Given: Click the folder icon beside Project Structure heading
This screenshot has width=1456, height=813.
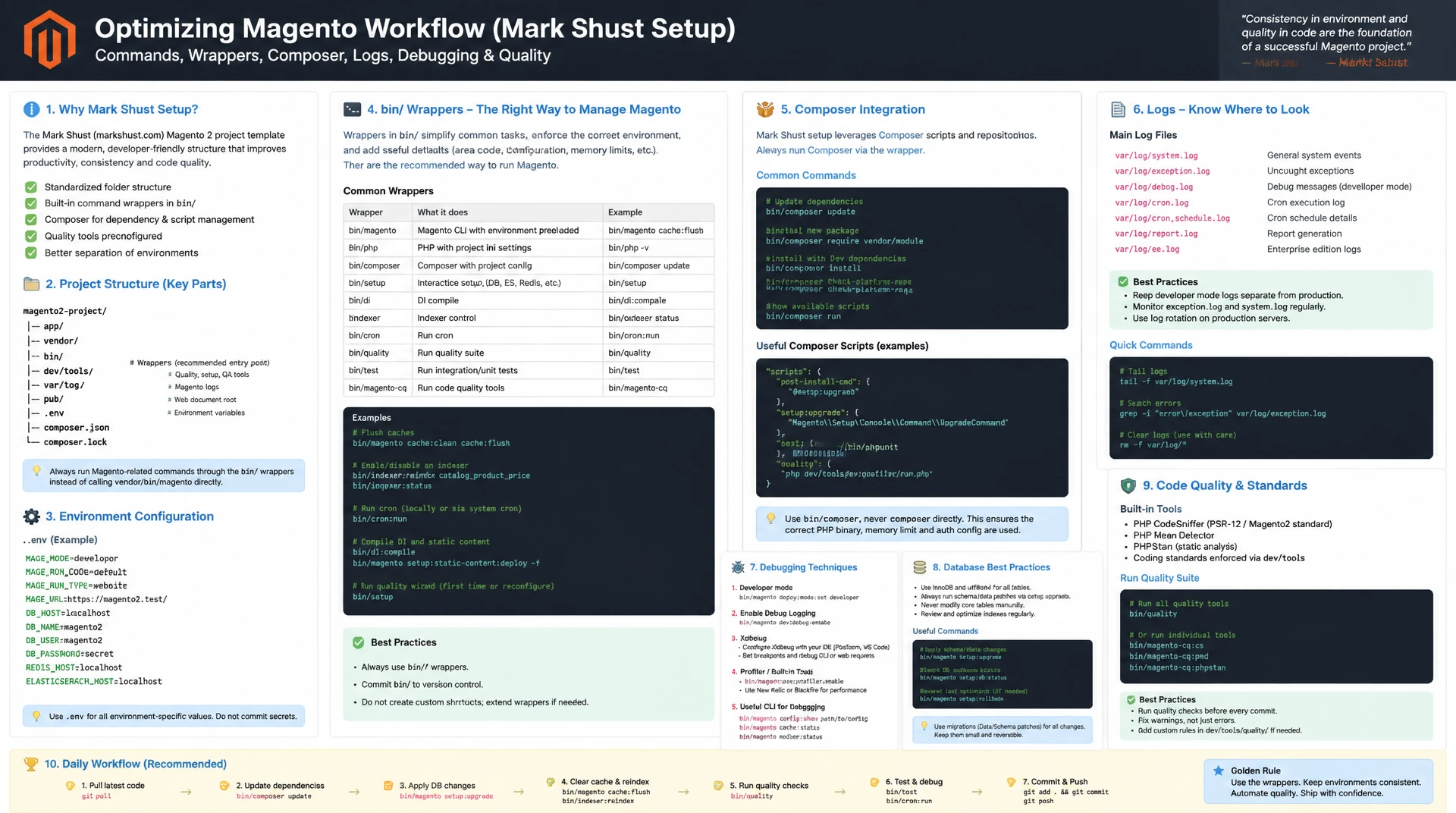Looking at the screenshot, I should tap(31, 284).
